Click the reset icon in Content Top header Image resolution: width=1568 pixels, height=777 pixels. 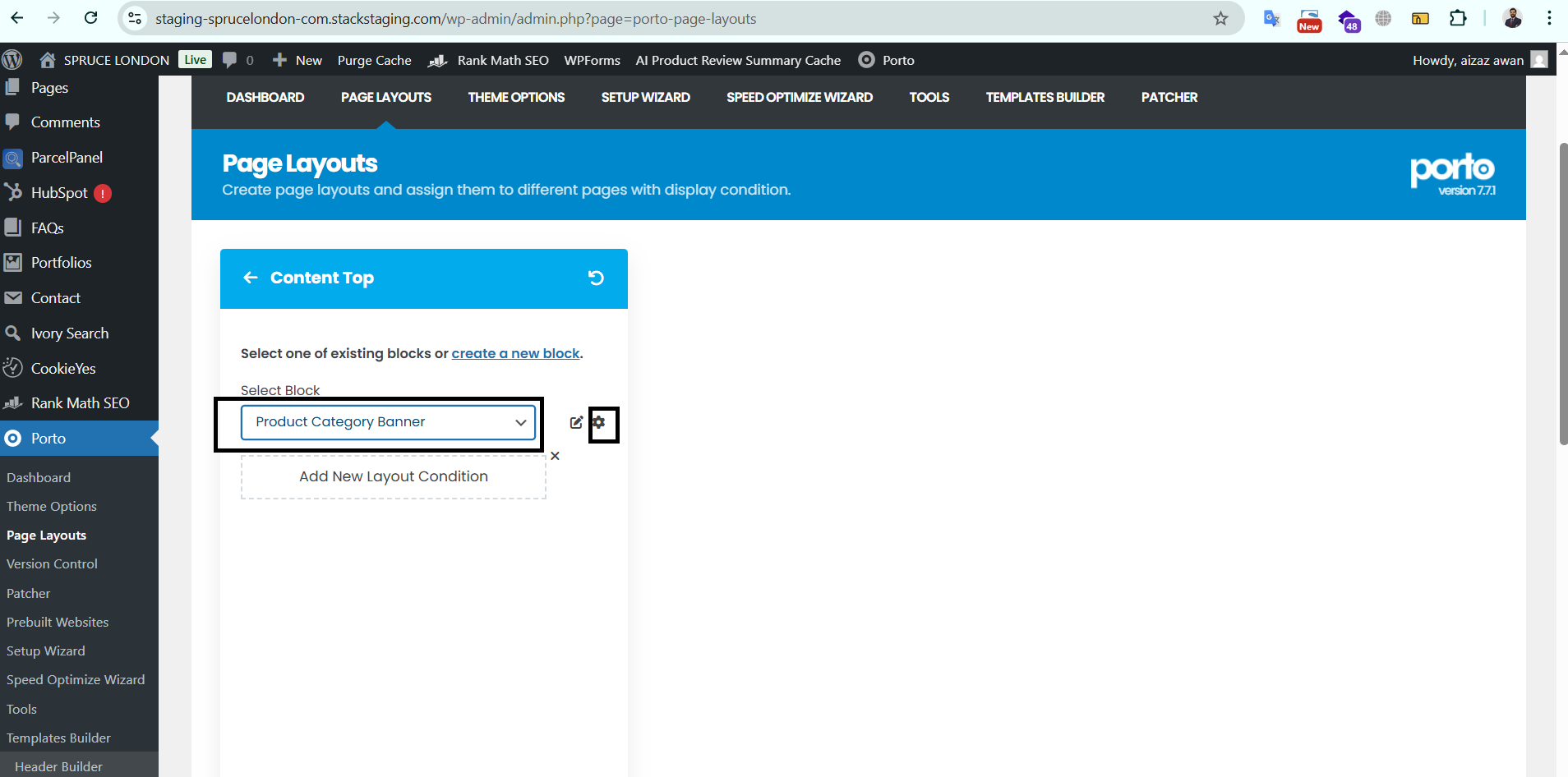(x=596, y=278)
